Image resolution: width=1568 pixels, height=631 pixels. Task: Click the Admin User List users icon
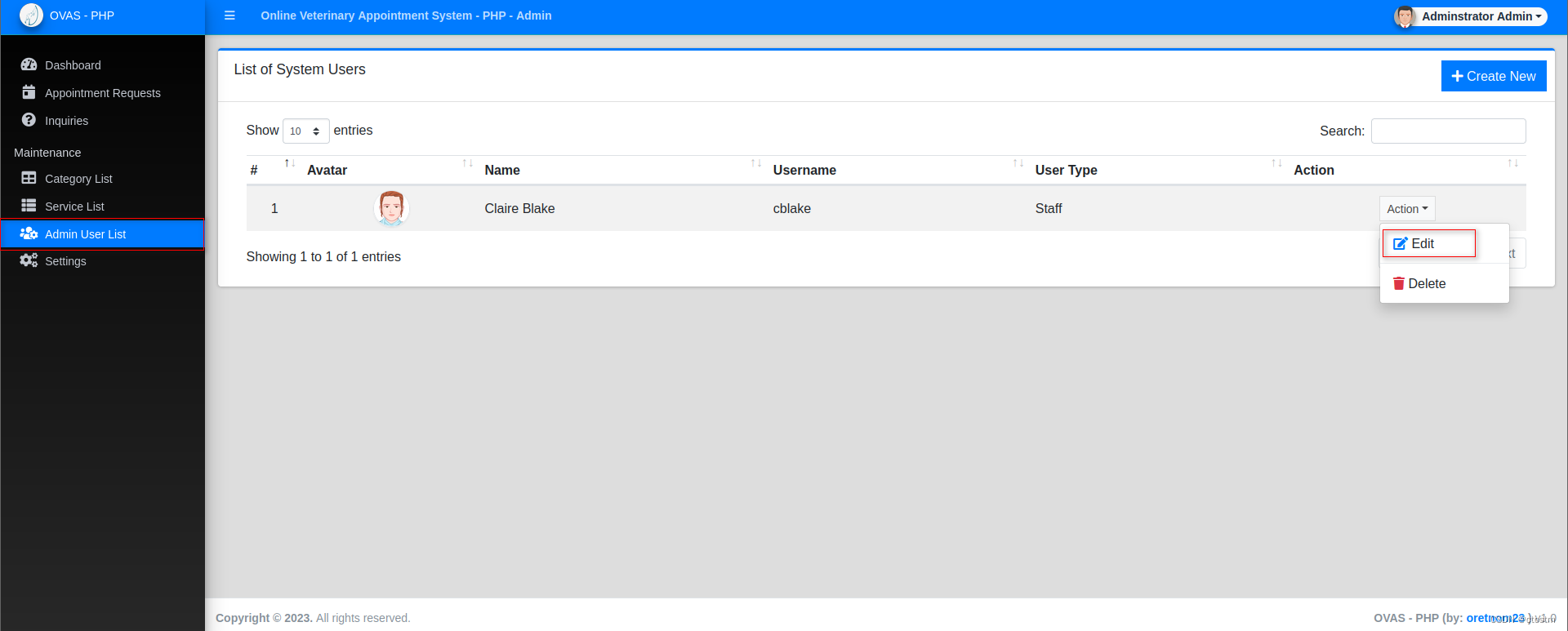29,233
